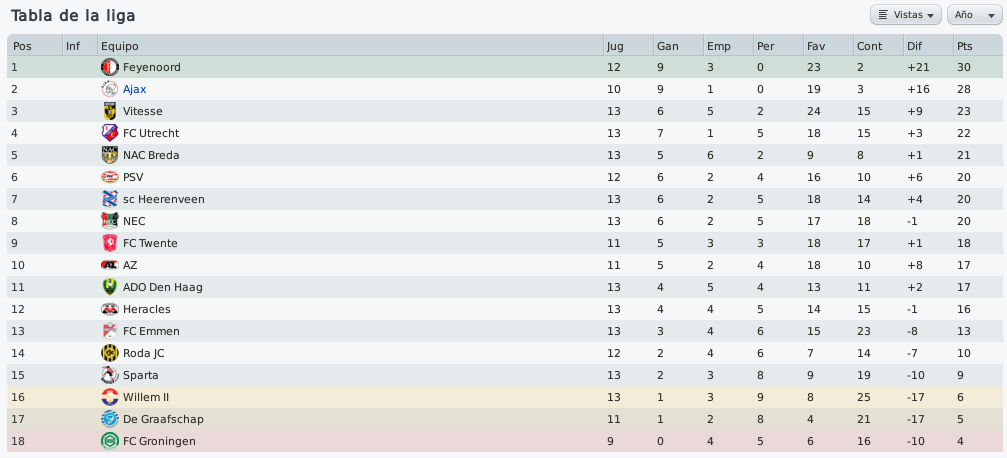Open the Ajax team link
This screenshot has height=458, width=1007.
pyautogui.click(x=134, y=89)
